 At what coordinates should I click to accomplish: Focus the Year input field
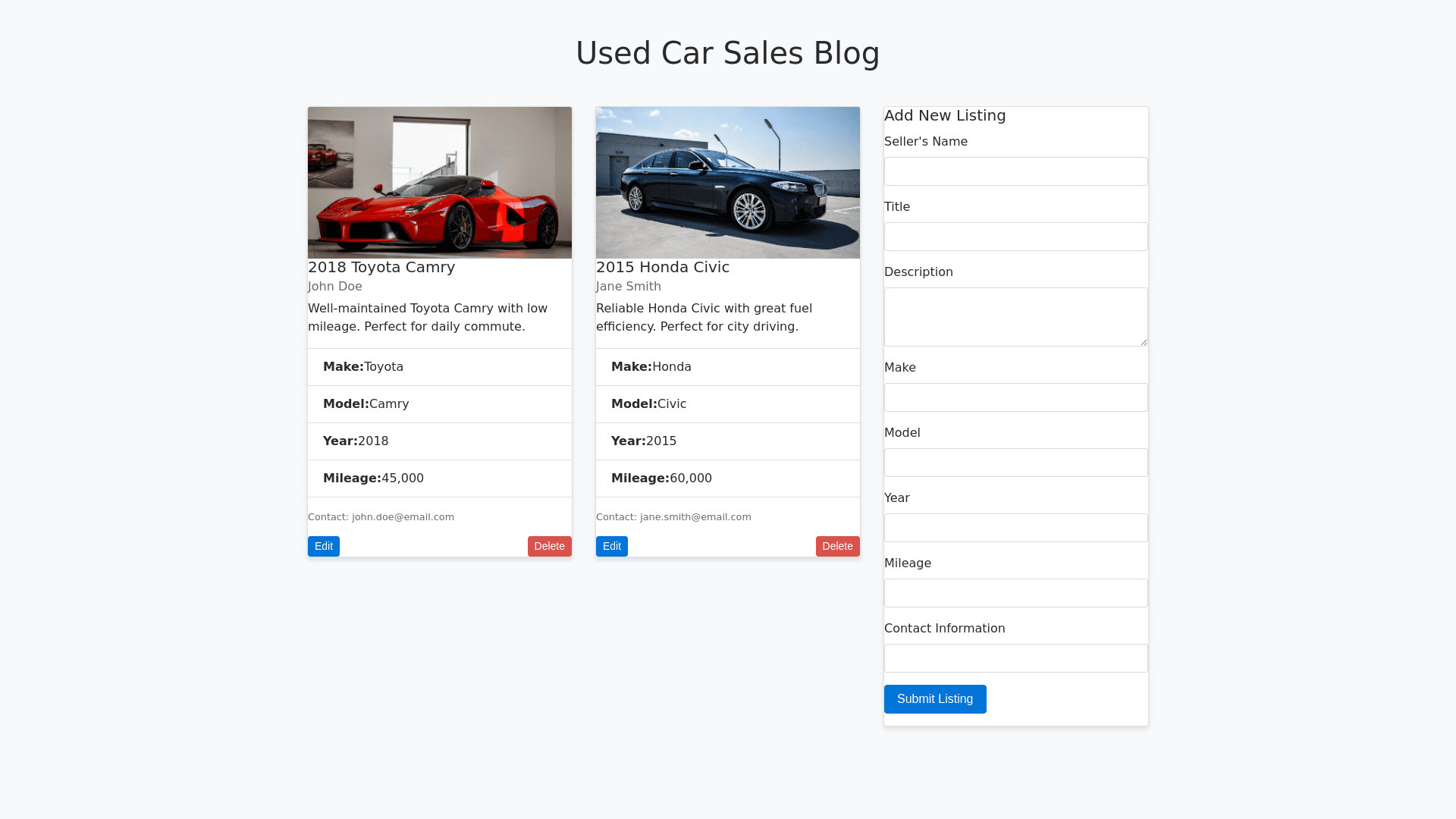point(1015,528)
